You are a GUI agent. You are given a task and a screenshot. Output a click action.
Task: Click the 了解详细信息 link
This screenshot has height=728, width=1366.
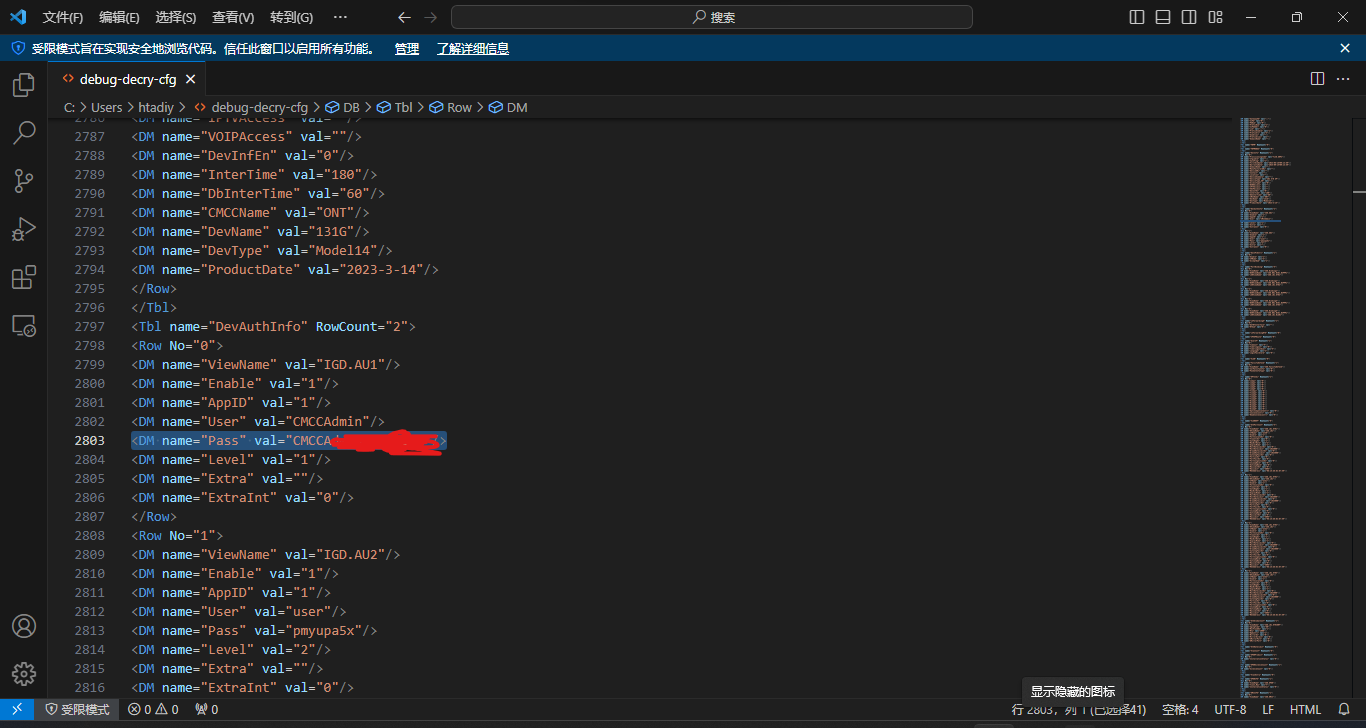click(x=472, y=48)
